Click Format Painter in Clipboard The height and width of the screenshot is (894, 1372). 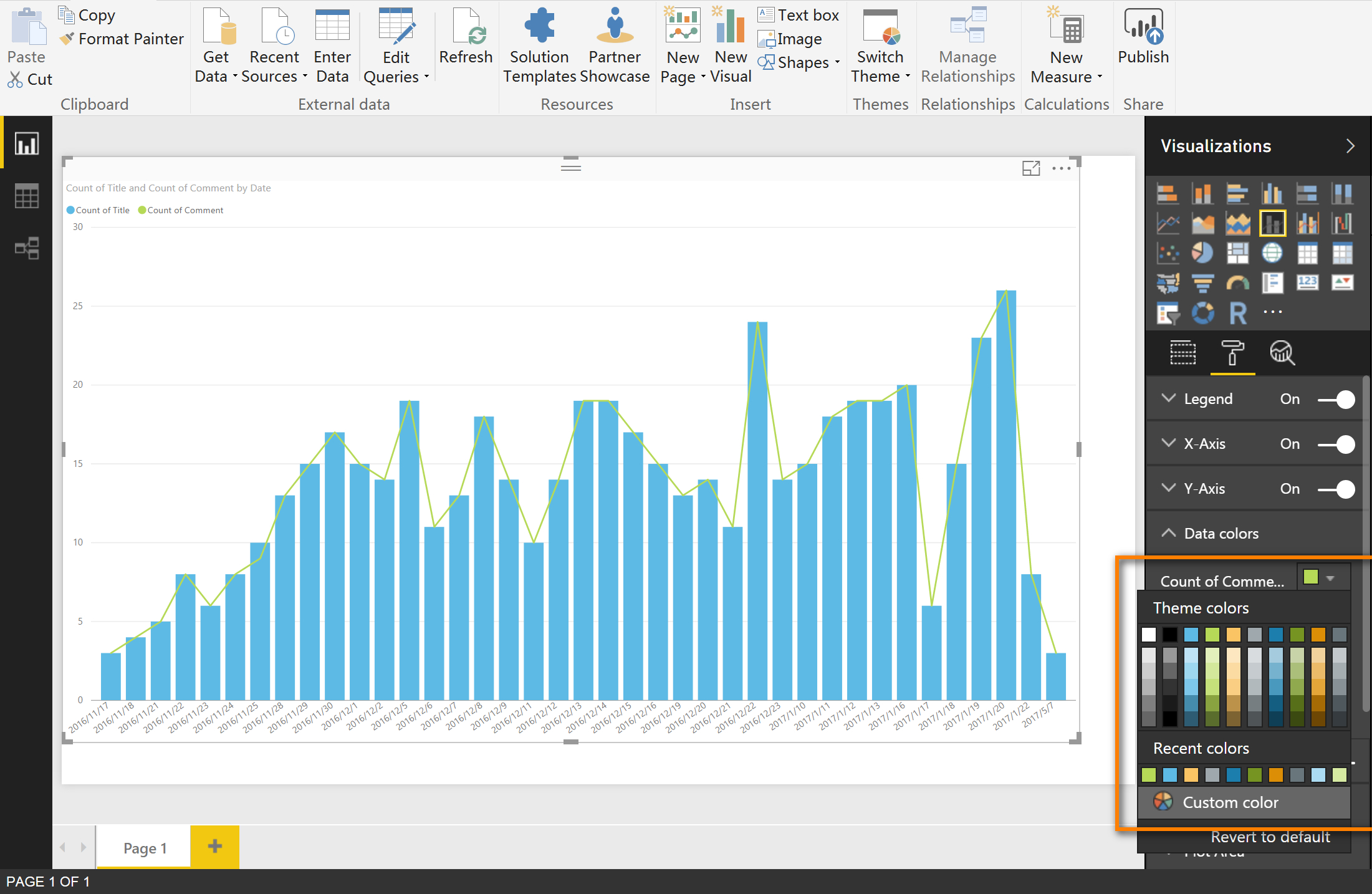(x=122, y=39)
